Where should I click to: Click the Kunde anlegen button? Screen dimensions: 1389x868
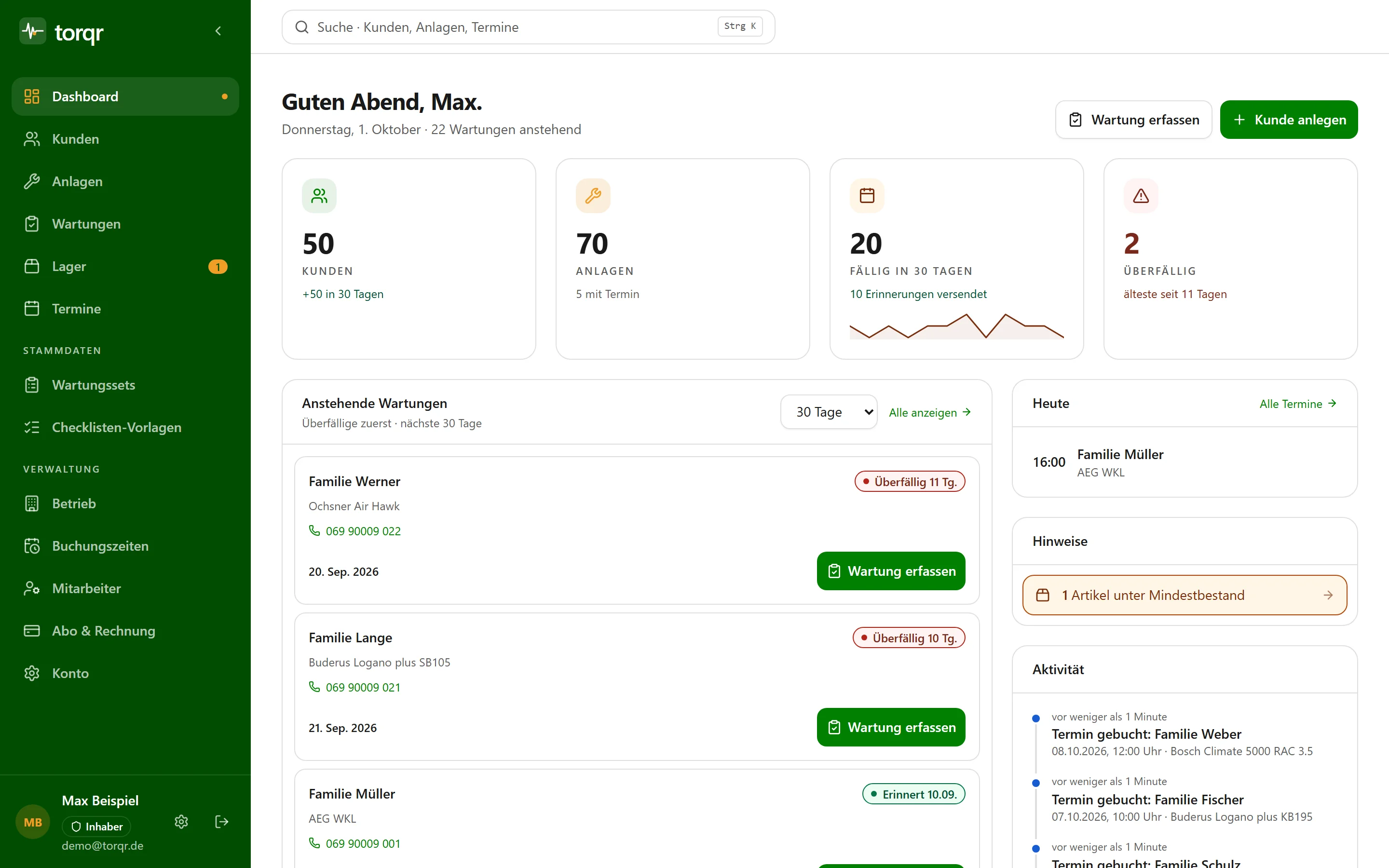[x=1289, y=120]
